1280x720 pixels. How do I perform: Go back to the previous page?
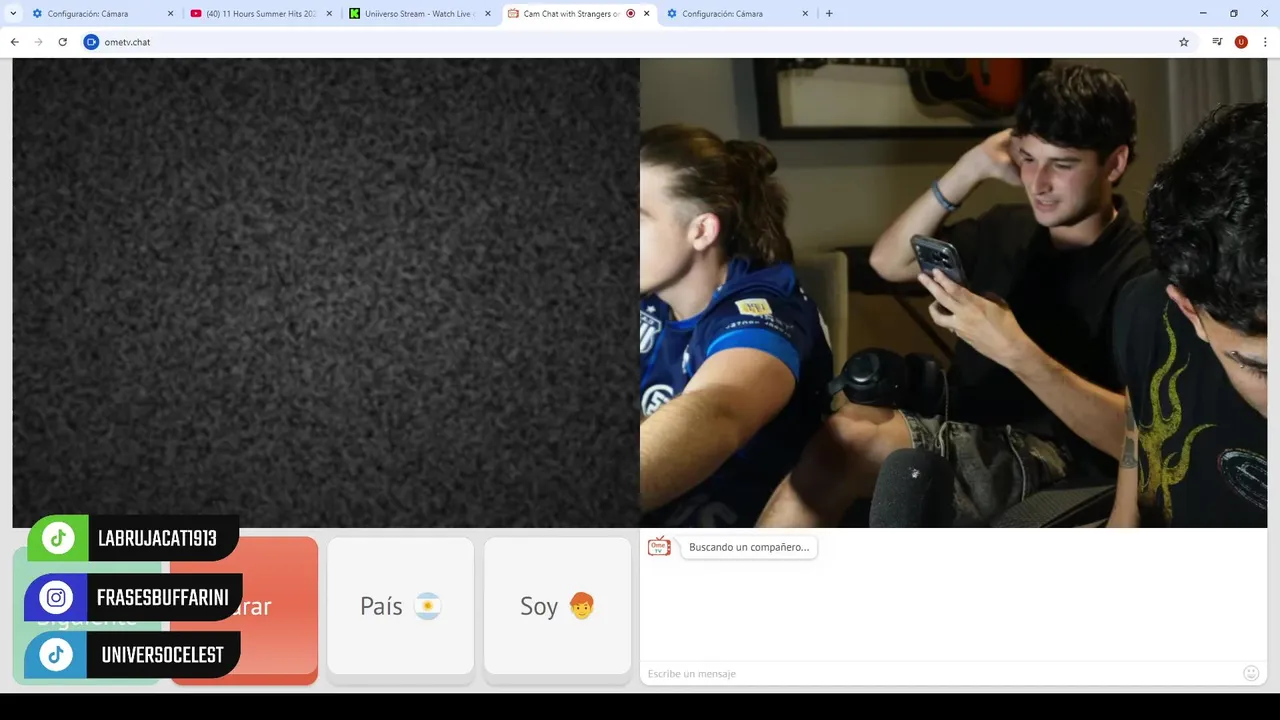pos(14,42)
